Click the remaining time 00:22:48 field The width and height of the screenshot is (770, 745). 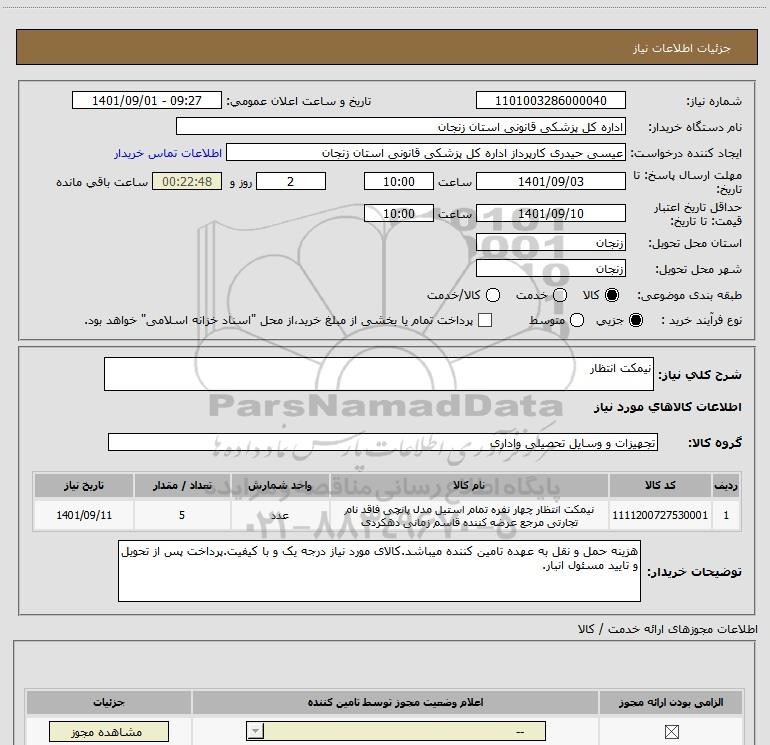coord(187,181)
